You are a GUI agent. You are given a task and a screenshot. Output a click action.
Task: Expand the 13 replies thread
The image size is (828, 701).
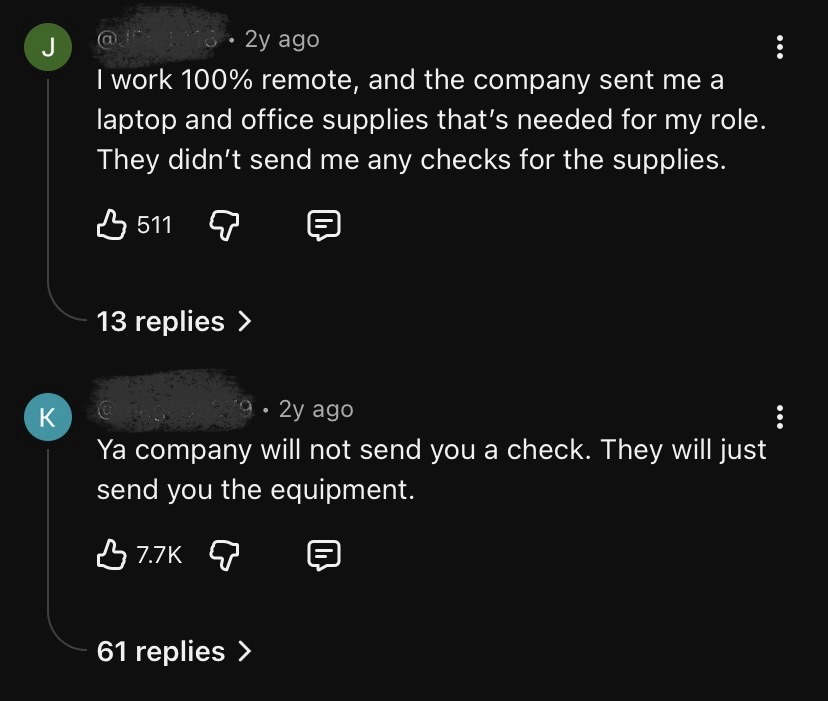point(173,321)
